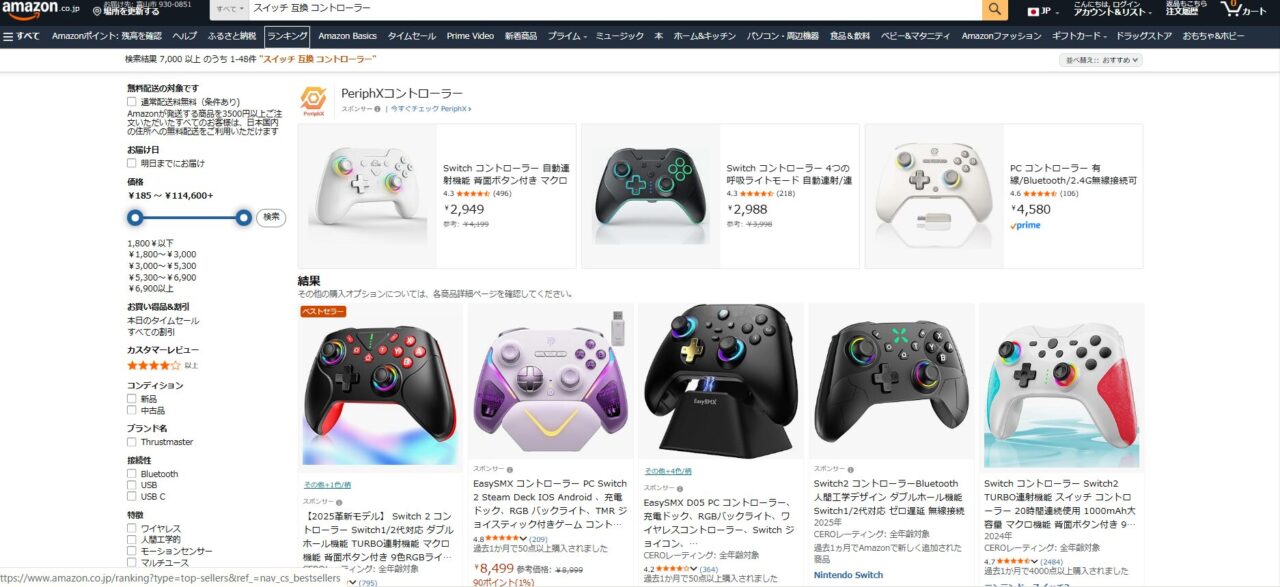Open the shopping cart icon
Image resolution: width=1280 pixels, height=587 pixels.
1234,9
